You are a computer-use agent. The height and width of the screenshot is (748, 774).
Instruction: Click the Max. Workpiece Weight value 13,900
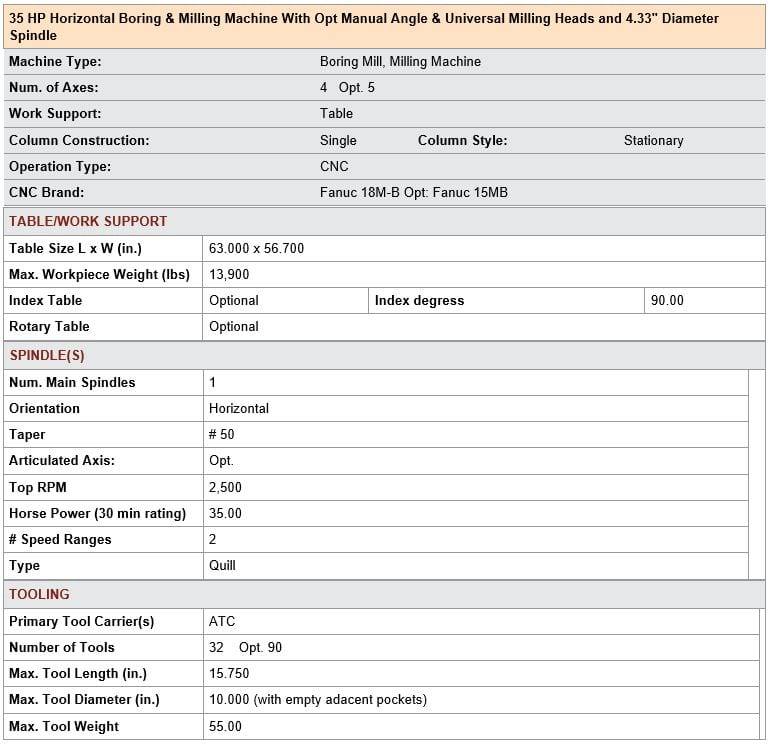tap(229, 274)
